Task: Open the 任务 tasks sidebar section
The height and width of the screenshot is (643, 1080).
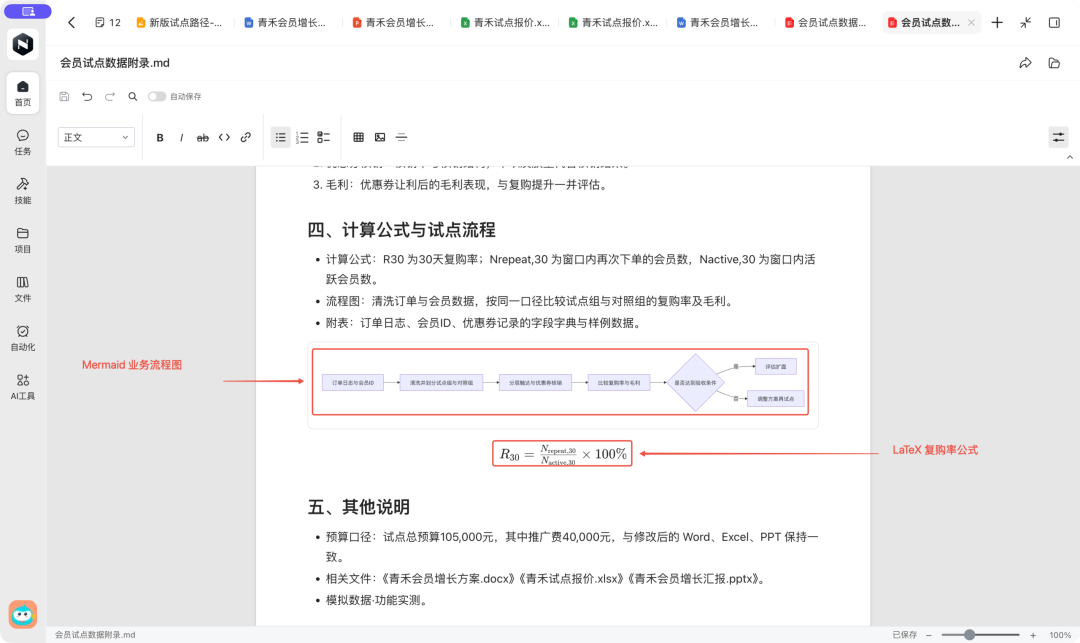Action: pos(23,143)
